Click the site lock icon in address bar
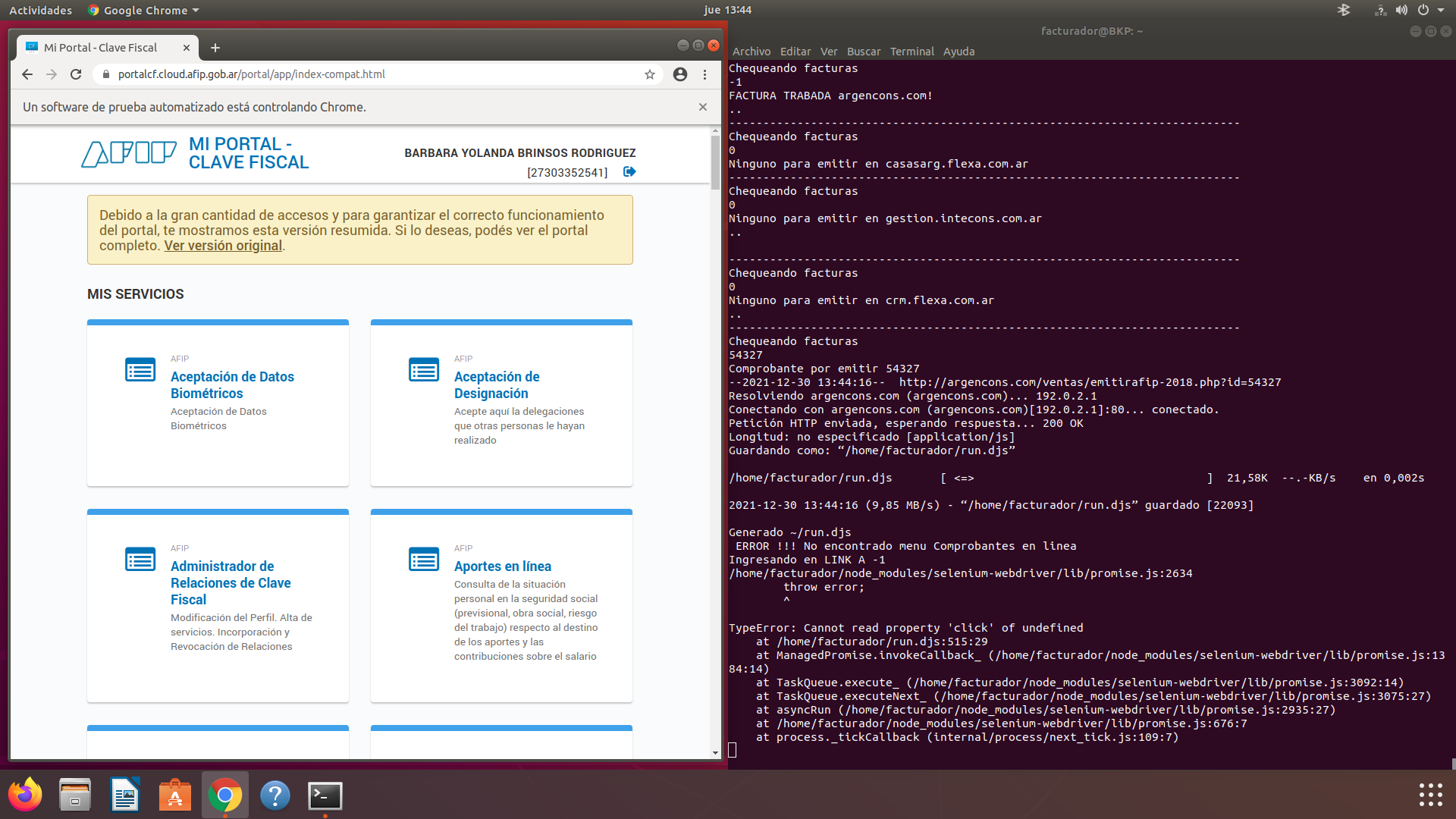 [x=106, y=74]
